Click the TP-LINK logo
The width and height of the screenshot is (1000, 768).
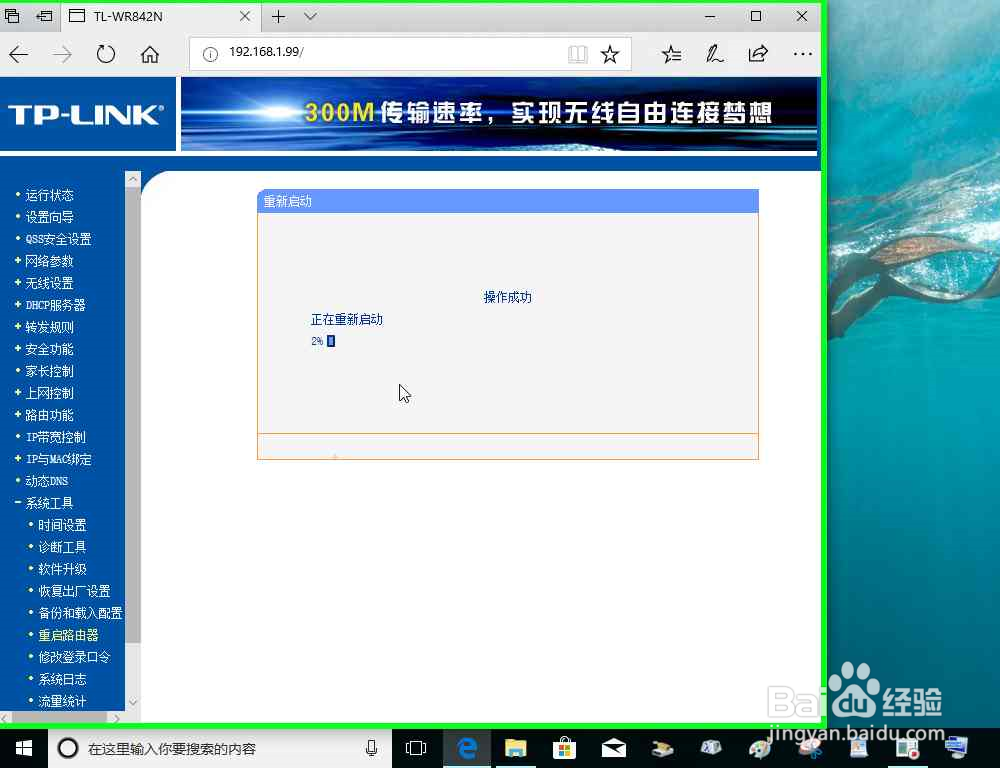coord(87,114)
